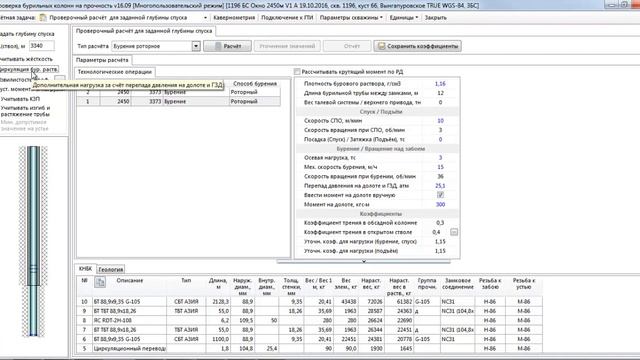Switch to the Параметры расчёта tab
Screen dimensions: 640x360
[102, 60]
